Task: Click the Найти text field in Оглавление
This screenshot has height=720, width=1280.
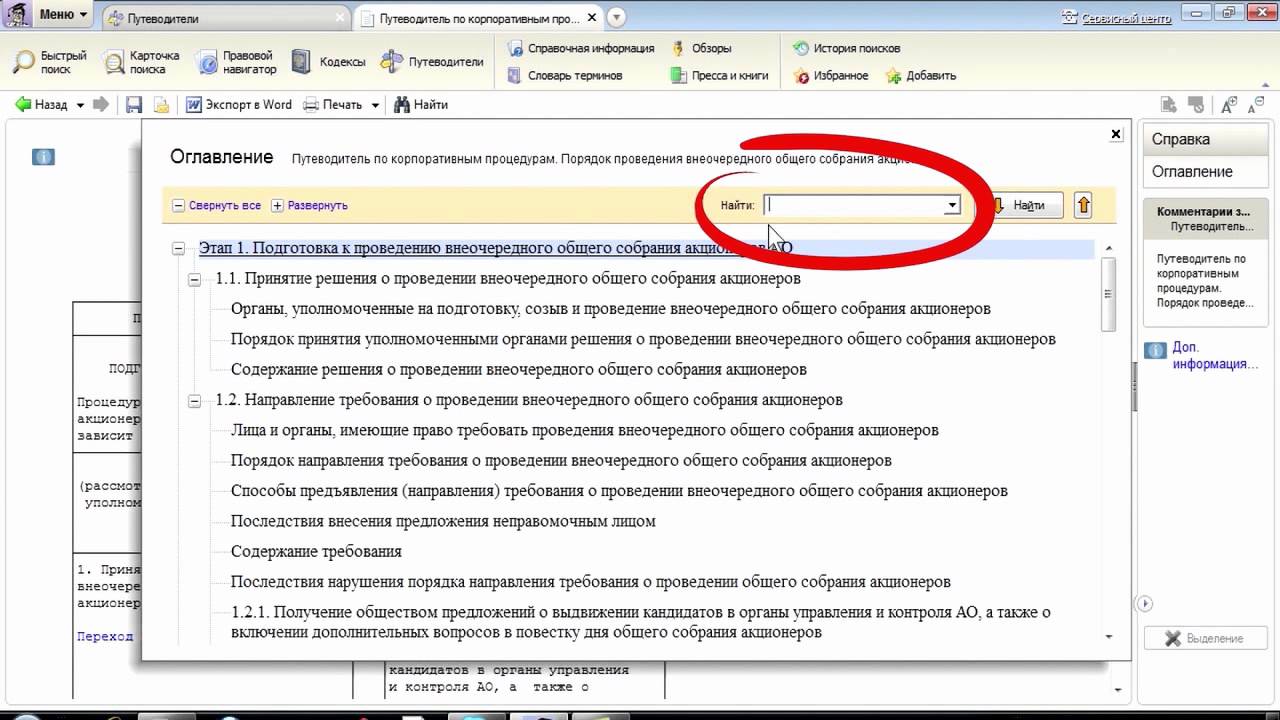Action: coord(854,205)
